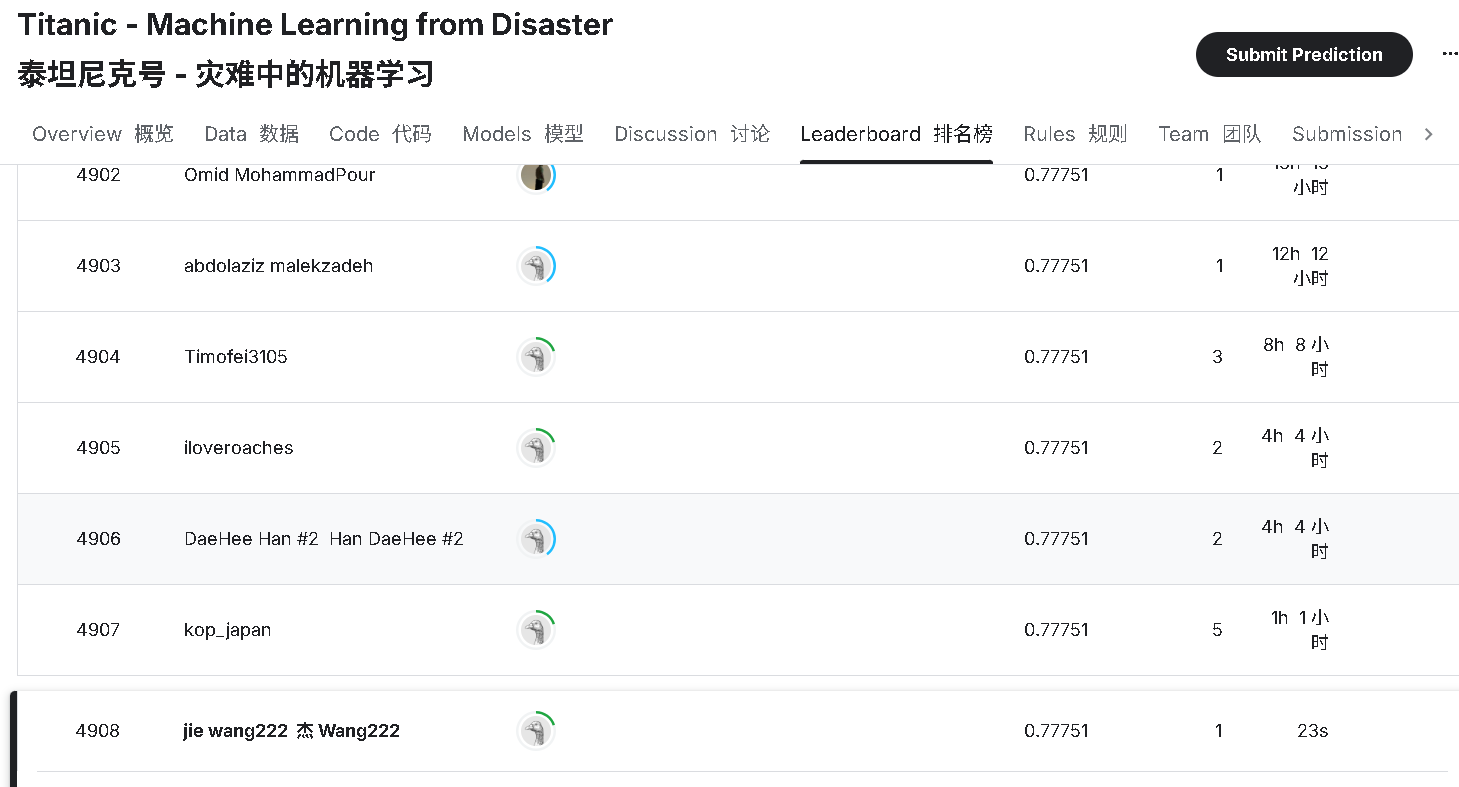Viewport: 1459px width, 787px height.
Task: Click entries count 5 in kop_japan's row
Action: click(1217, 630)
